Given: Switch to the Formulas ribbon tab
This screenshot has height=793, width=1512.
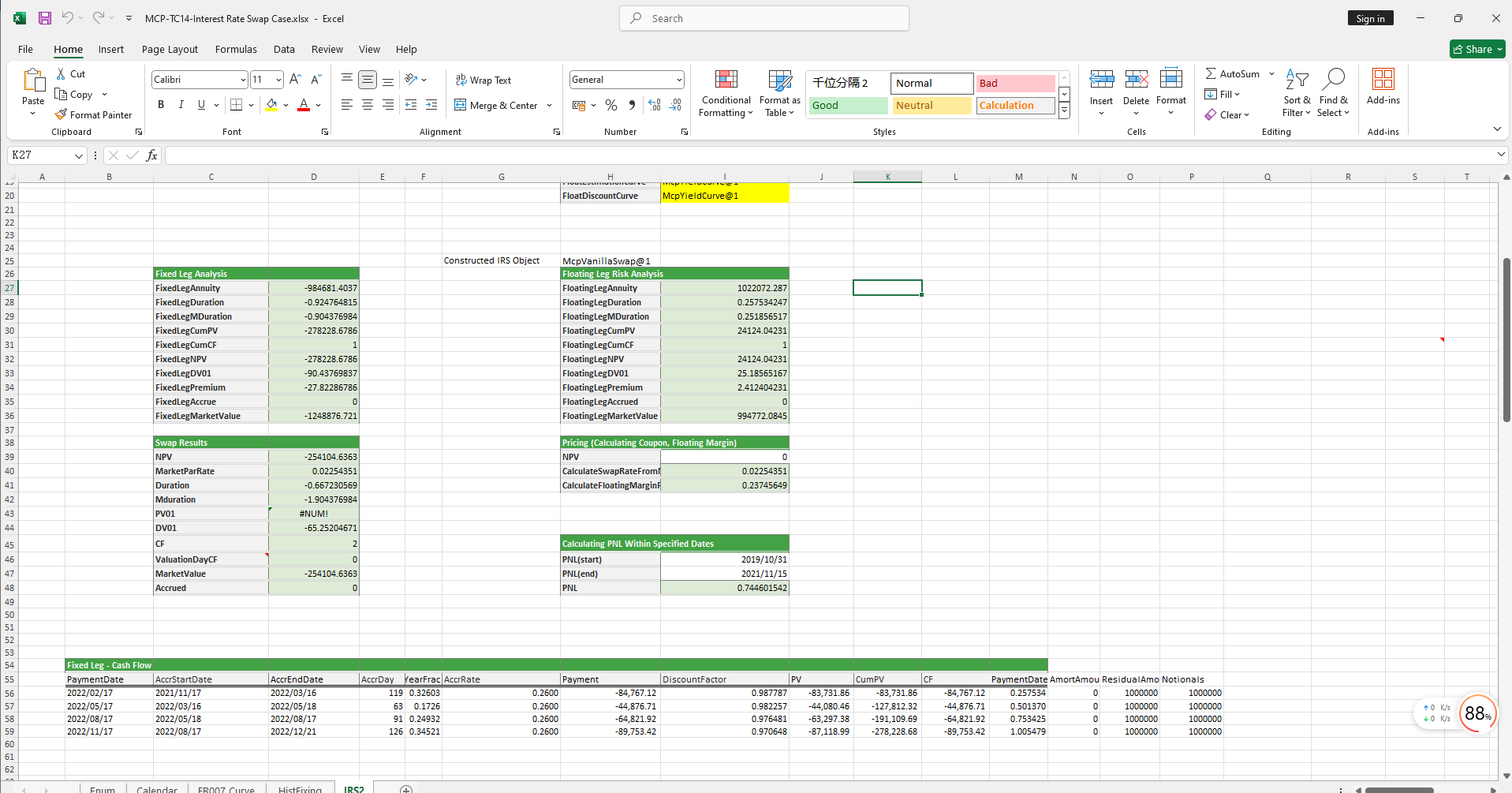Looking at the screenshot, I should tap(236, 49).
